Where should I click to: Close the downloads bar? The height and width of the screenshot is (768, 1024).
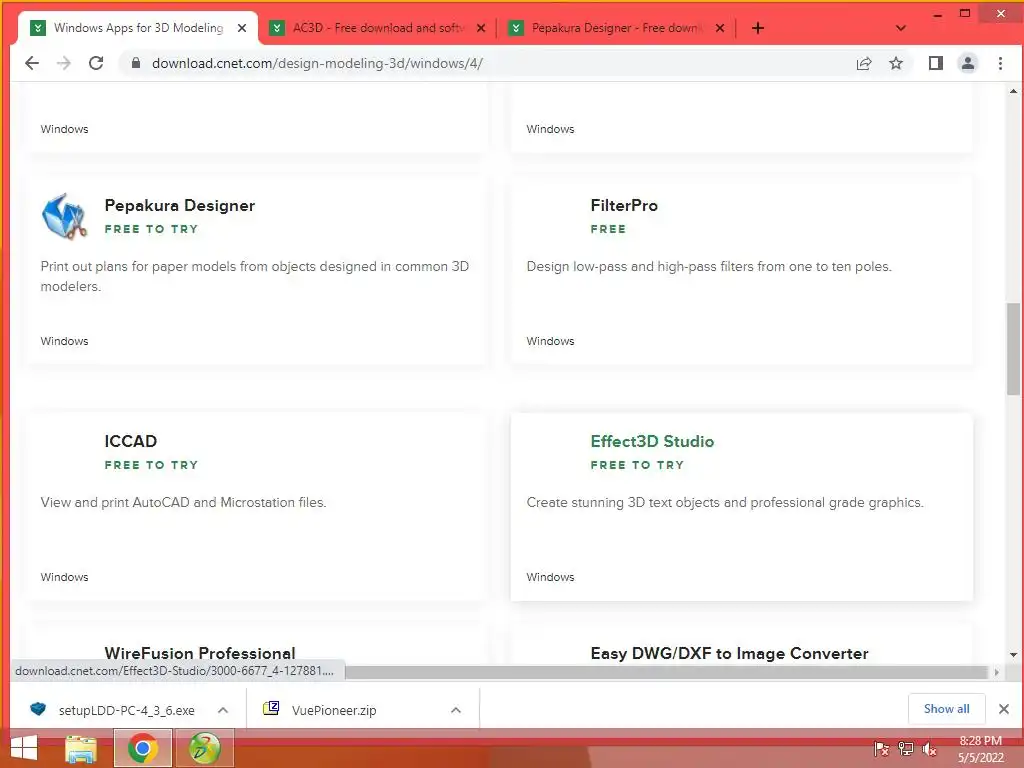coord(1004,709)
